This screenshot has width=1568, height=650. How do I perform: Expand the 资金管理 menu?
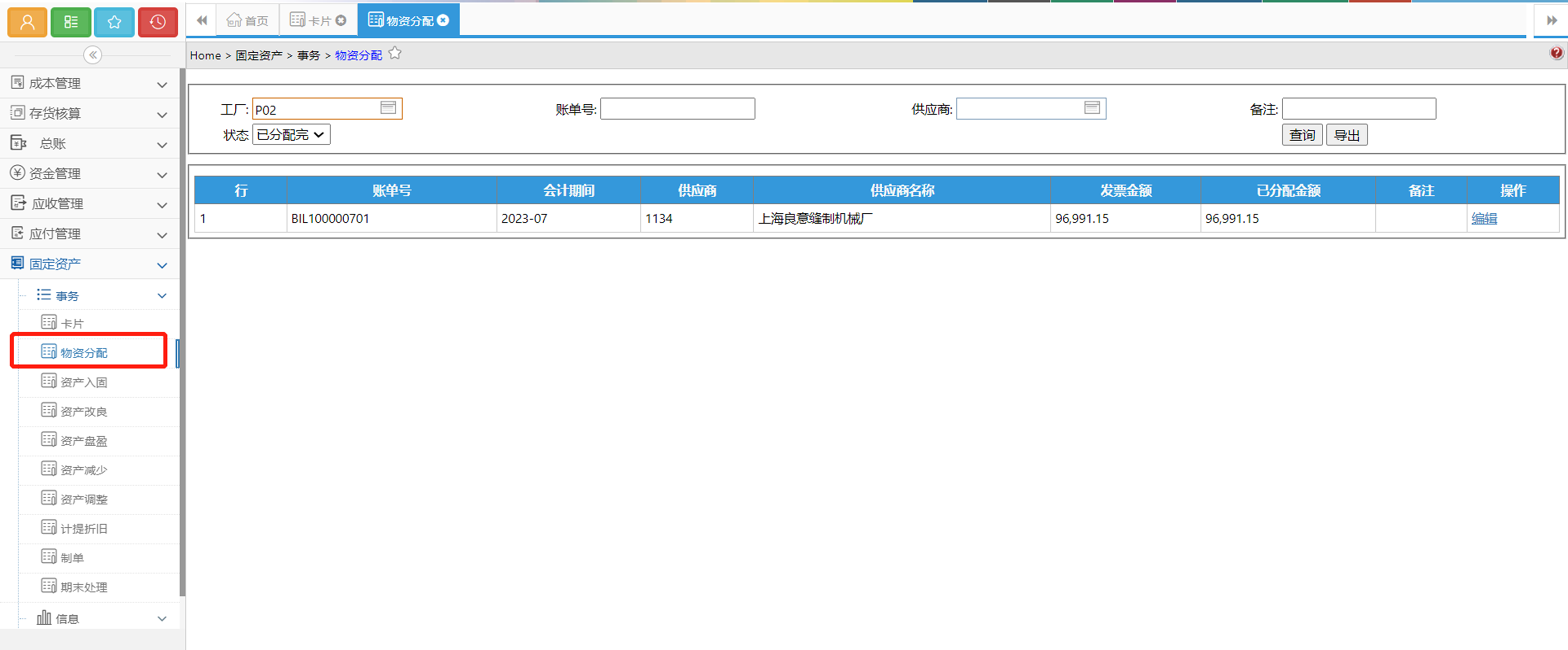pyautogui.click(x=89, y=174)
